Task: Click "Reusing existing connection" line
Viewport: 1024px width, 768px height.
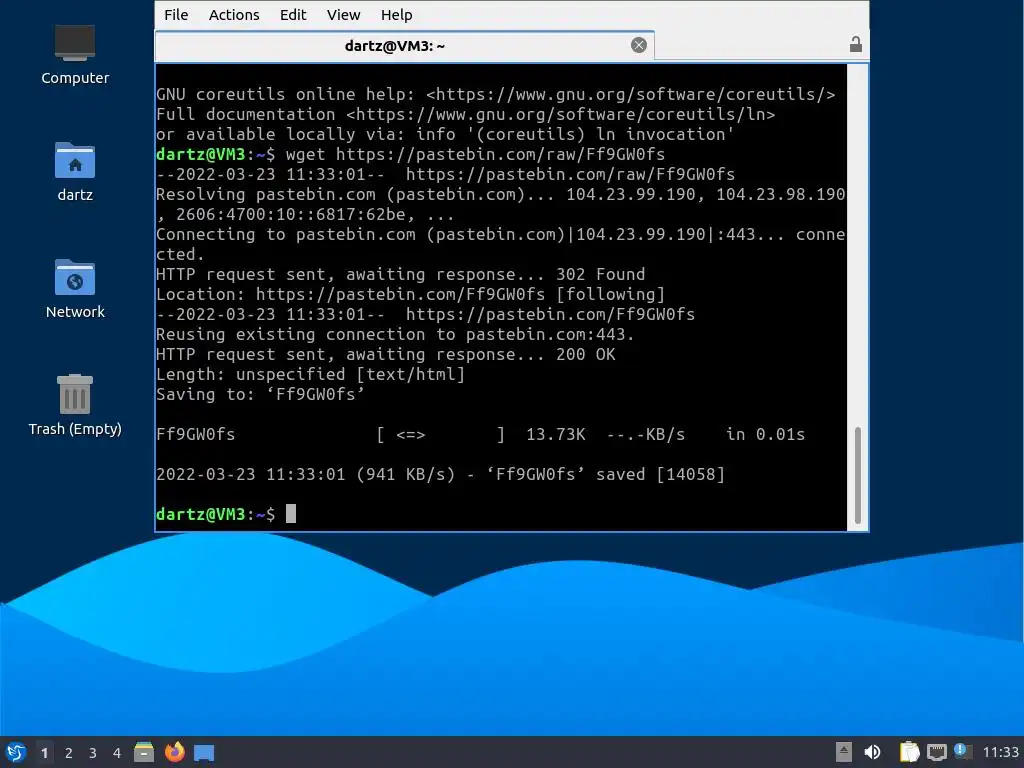Action: click(395, 334)
